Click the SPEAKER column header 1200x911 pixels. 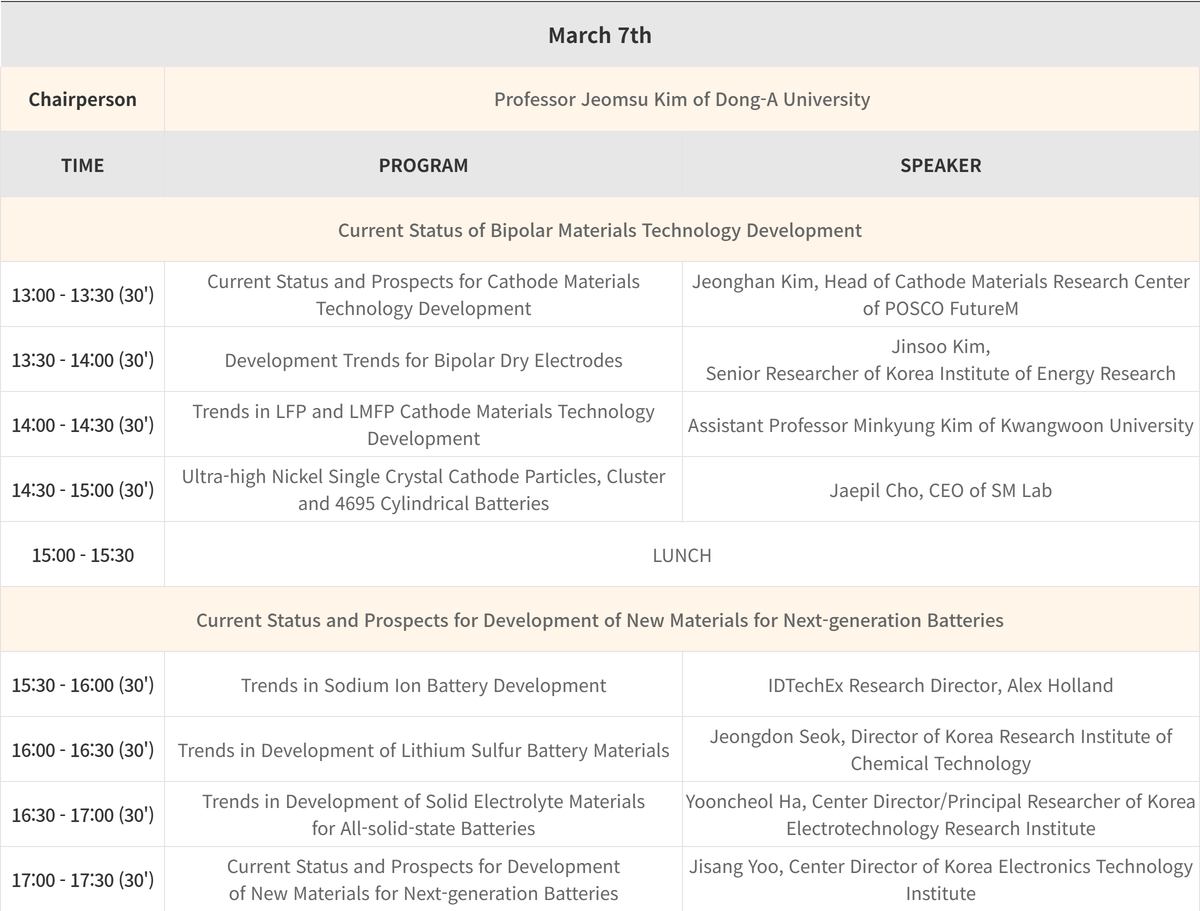(x=940, y=165)
